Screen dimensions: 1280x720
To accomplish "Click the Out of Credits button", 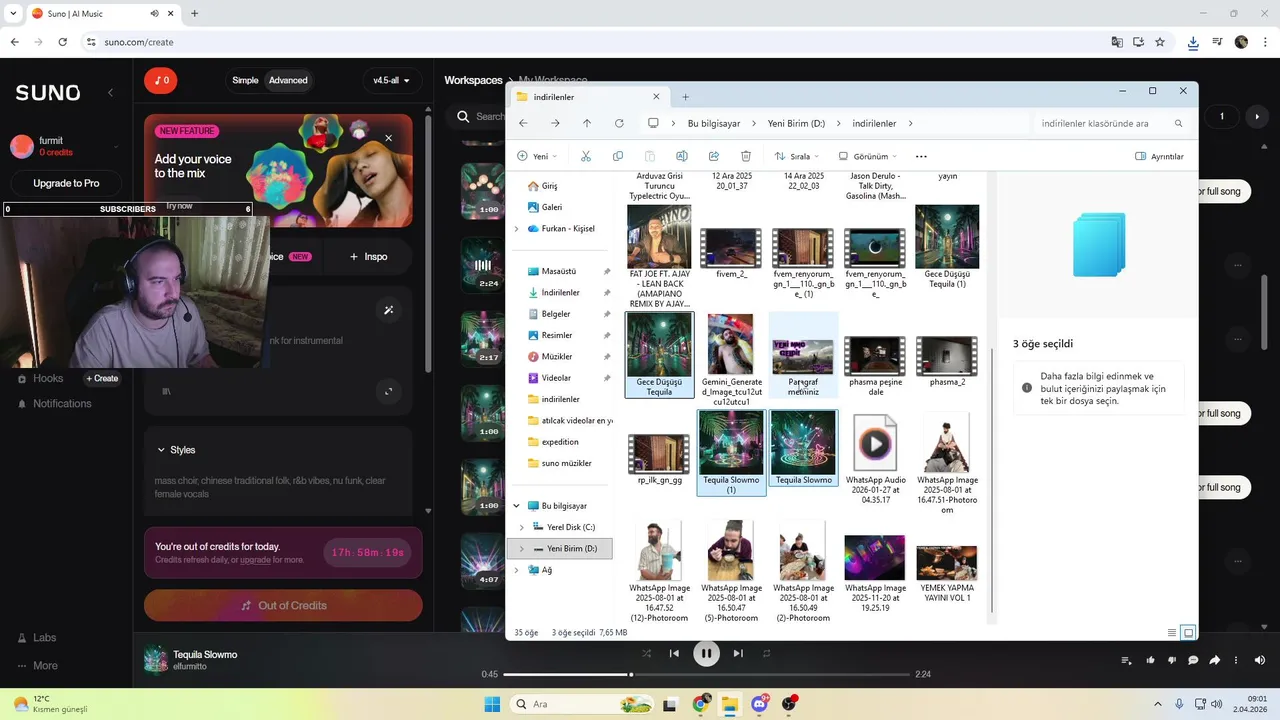I will [283, 605].
